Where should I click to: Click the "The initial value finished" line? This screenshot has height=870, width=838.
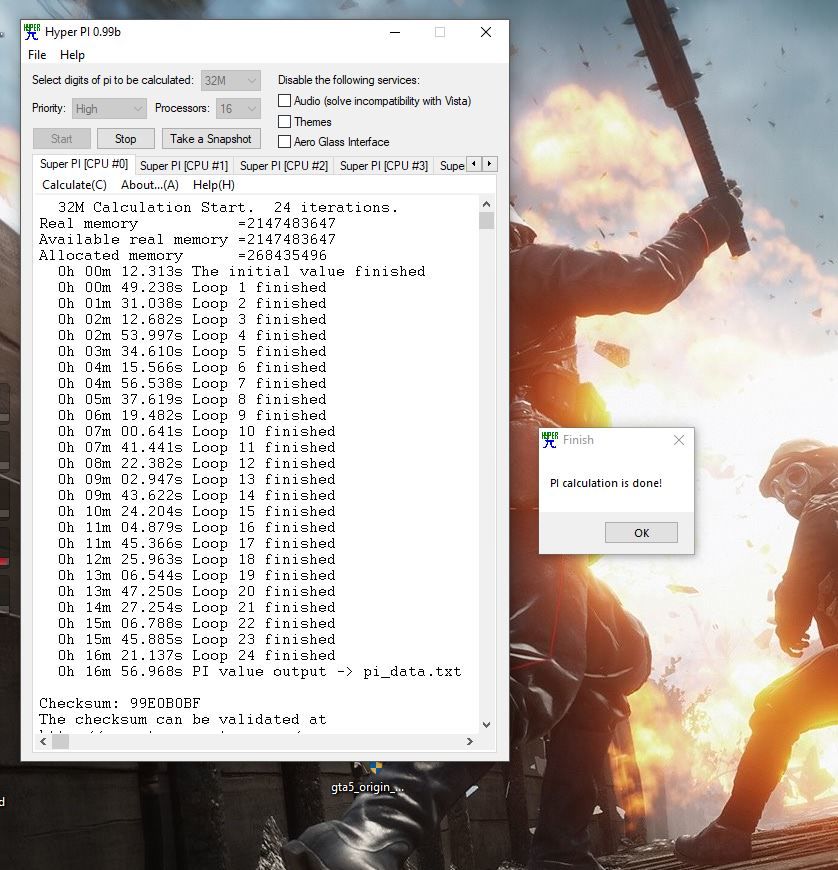[241, 271]
